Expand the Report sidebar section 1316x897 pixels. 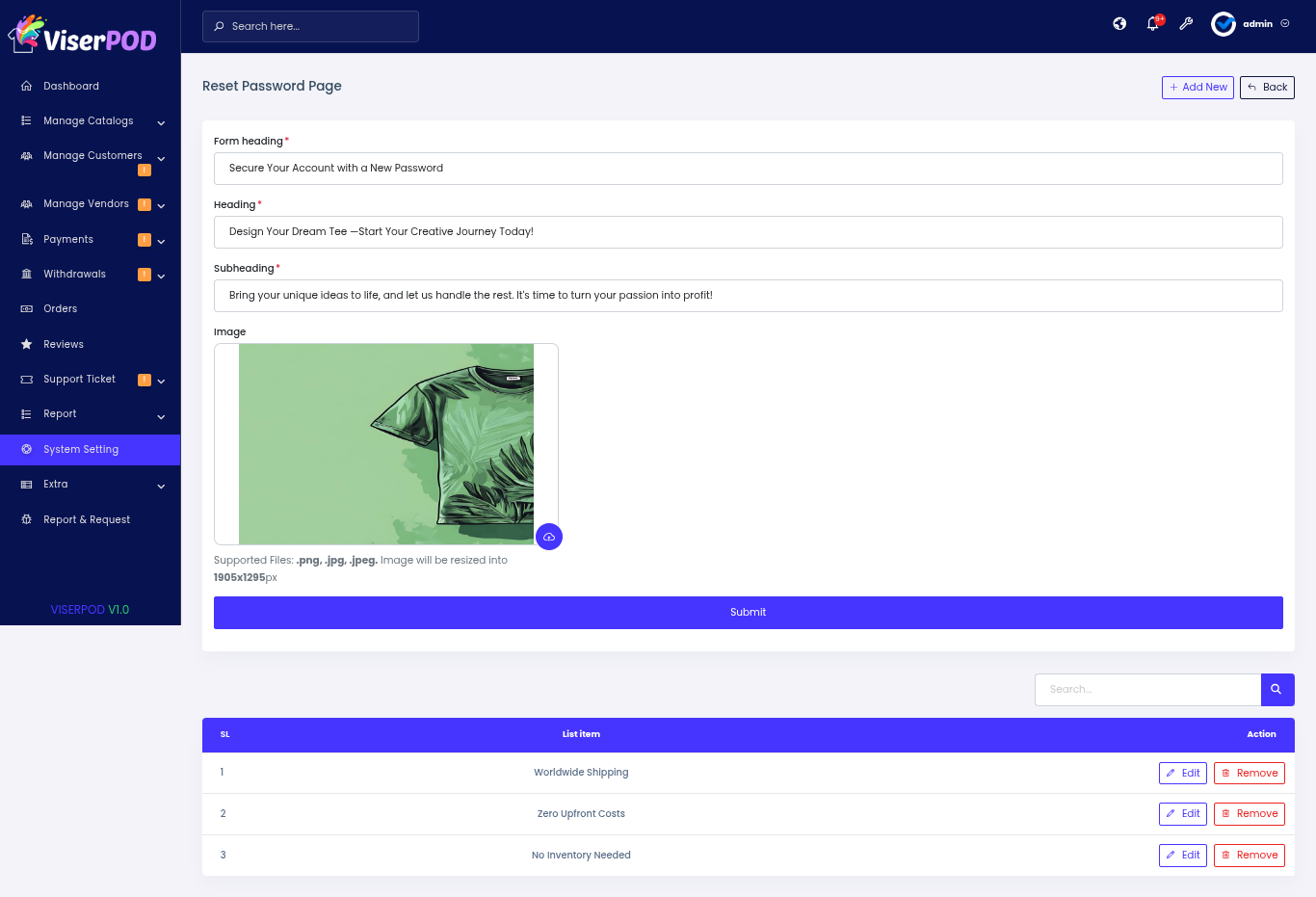(x=60, y=414)
